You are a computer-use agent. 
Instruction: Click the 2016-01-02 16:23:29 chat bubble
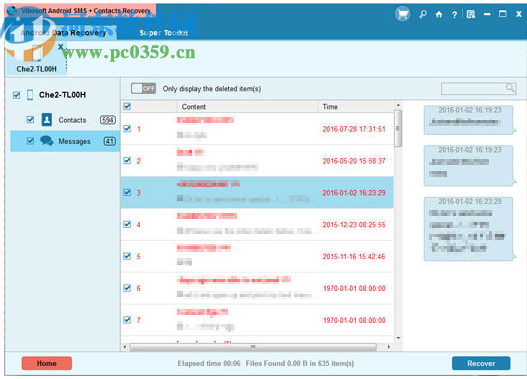(470, 229)
